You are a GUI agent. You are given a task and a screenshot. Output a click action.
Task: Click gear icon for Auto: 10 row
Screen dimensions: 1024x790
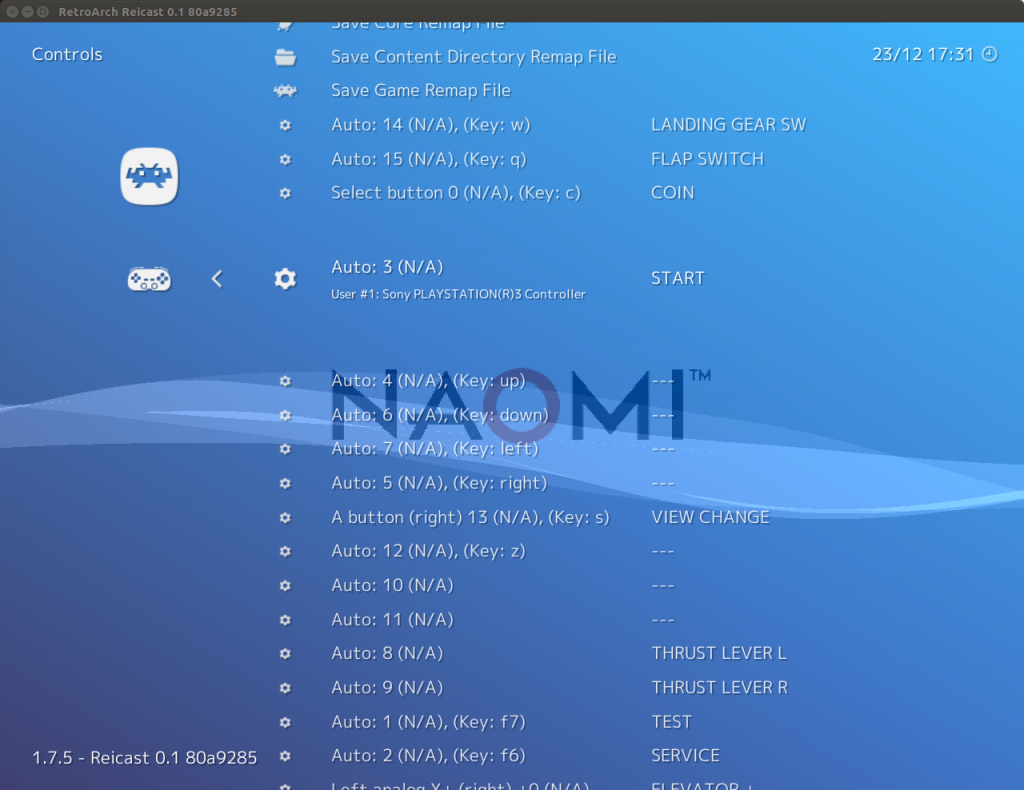285,586
